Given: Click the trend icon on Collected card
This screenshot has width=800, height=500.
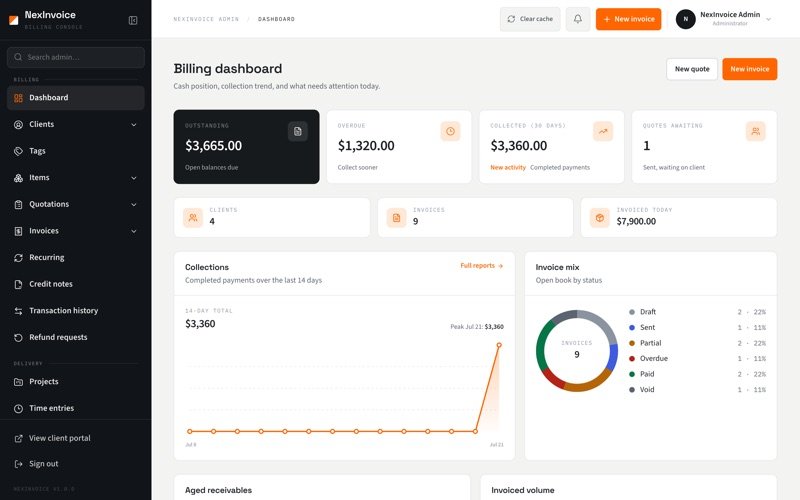Looking at the screenshot, I should coord(603,131).
